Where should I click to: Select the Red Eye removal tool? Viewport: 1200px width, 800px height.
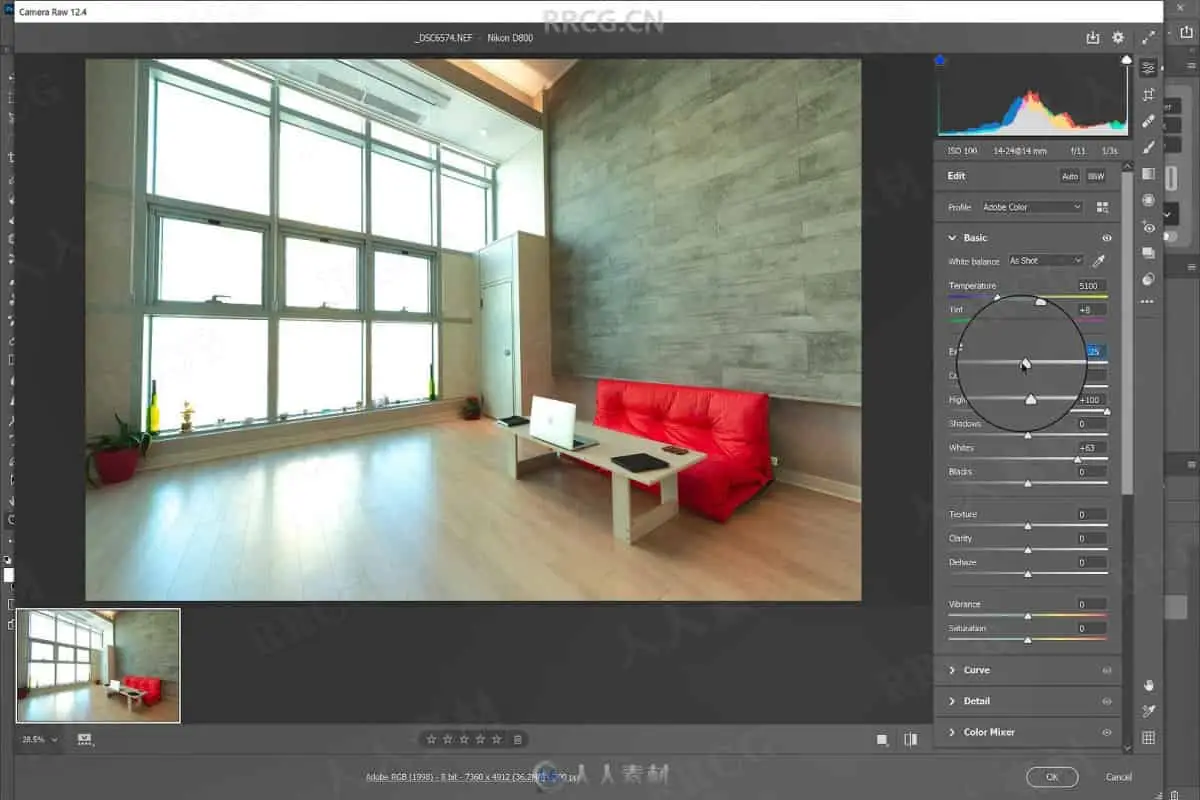(1148, 227)
